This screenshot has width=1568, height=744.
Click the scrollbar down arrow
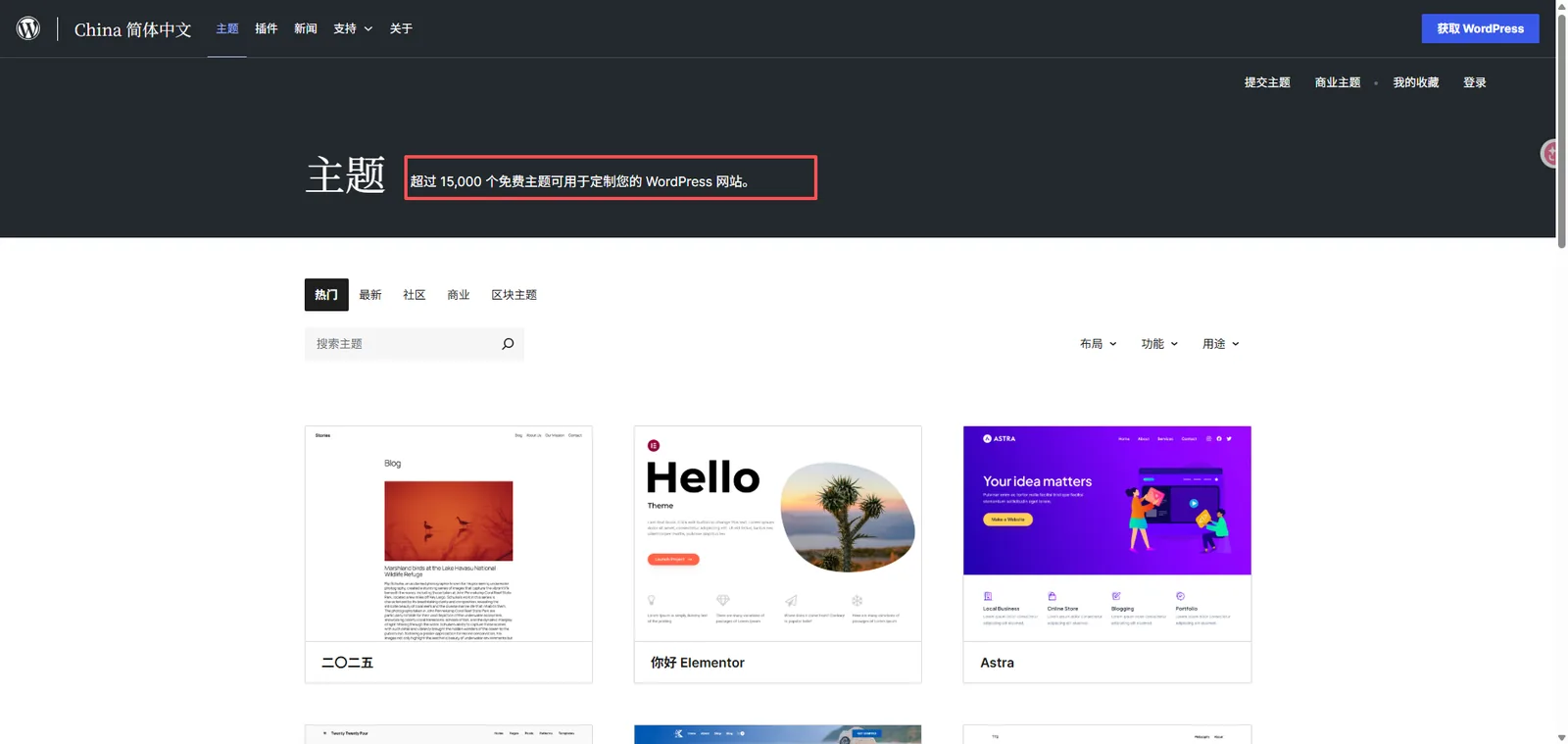coord(1561,737)
